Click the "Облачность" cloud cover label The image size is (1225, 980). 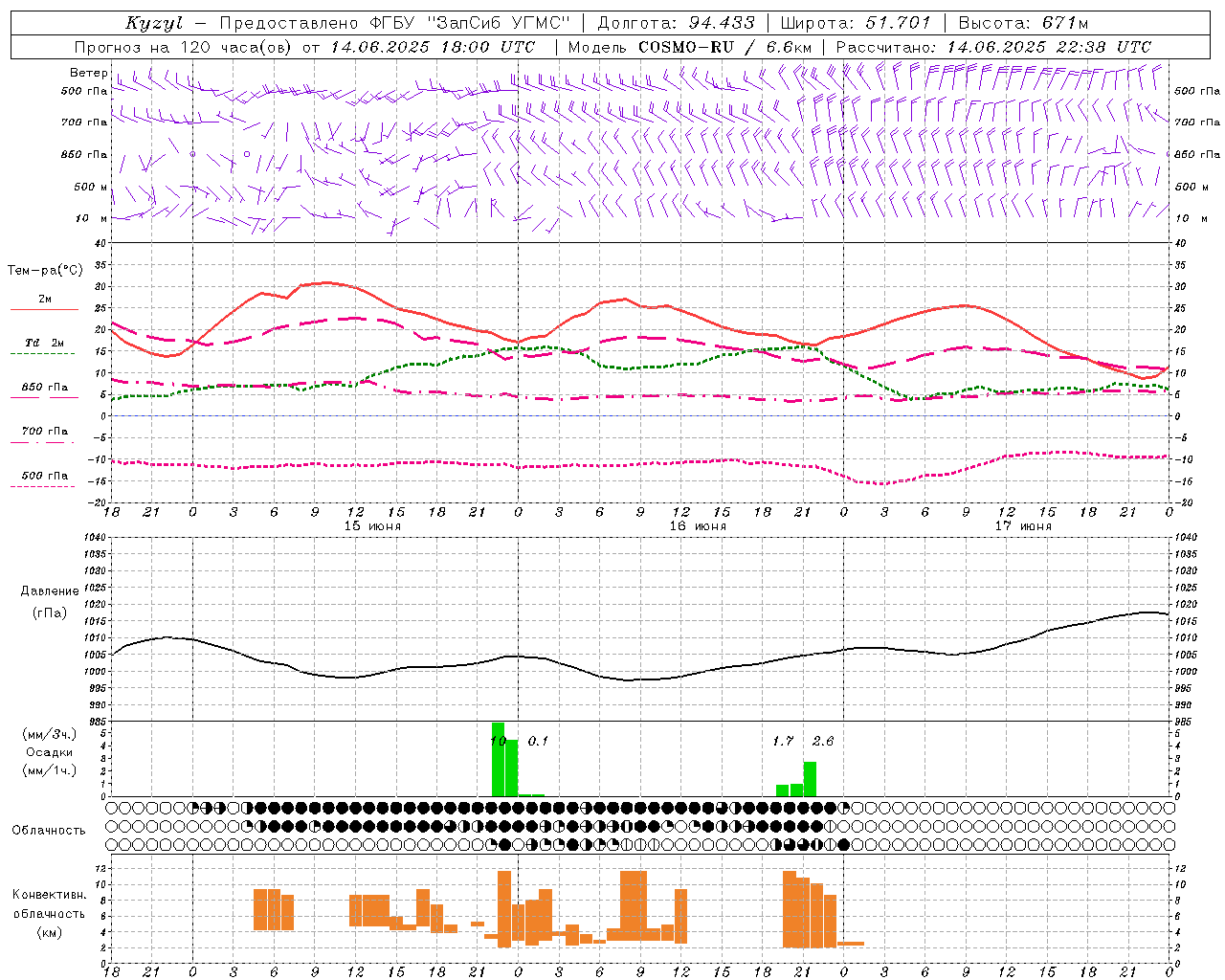click(49, 831)
